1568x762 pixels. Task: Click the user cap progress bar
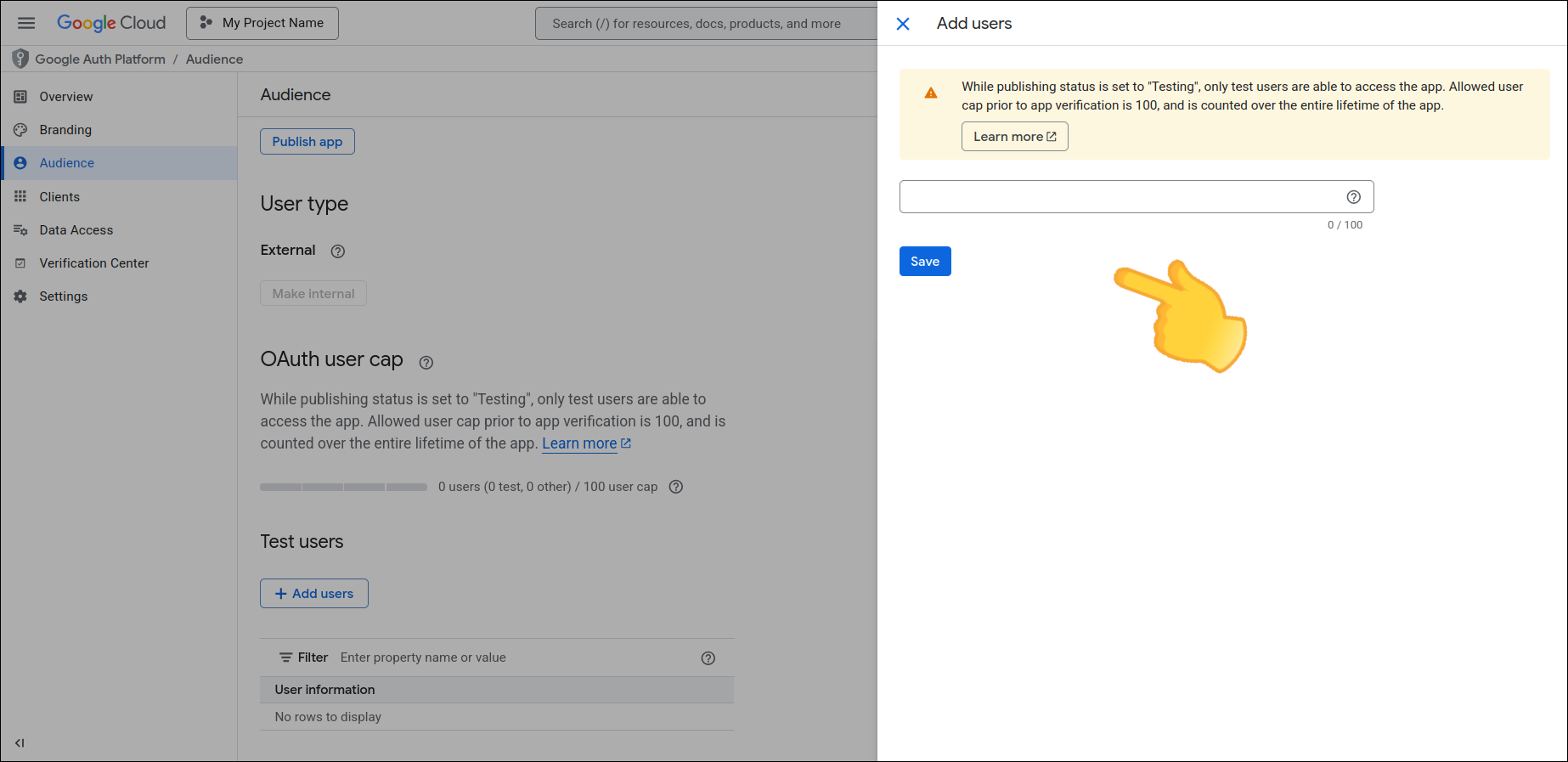[x=344, y=488]
